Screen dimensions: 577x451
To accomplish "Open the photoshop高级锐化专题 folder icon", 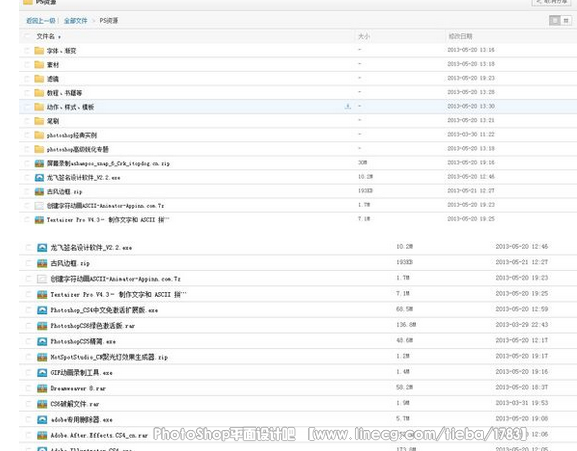I will coord(39,149).
